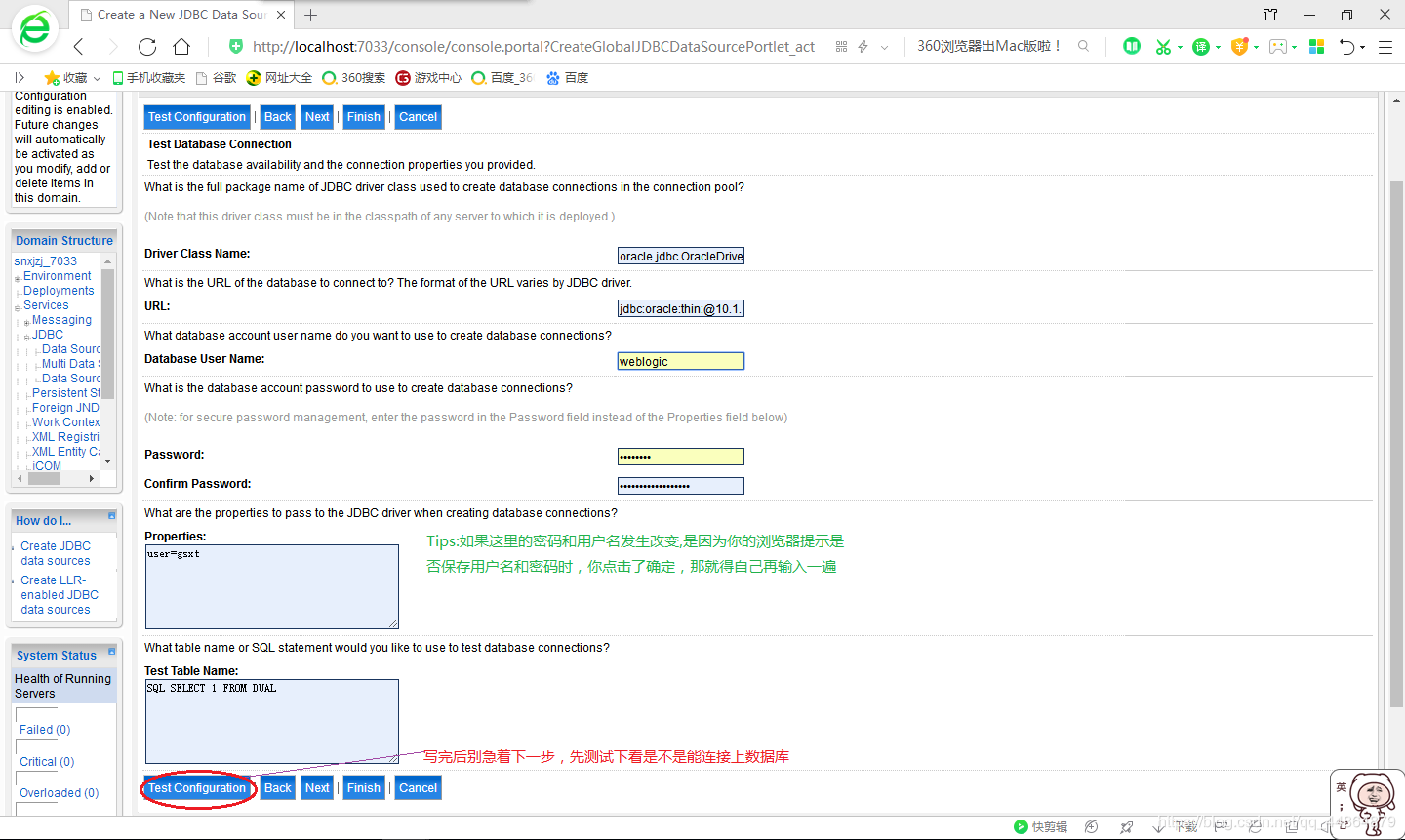Click the rocket accelerator status icon

pos(1127,826)
